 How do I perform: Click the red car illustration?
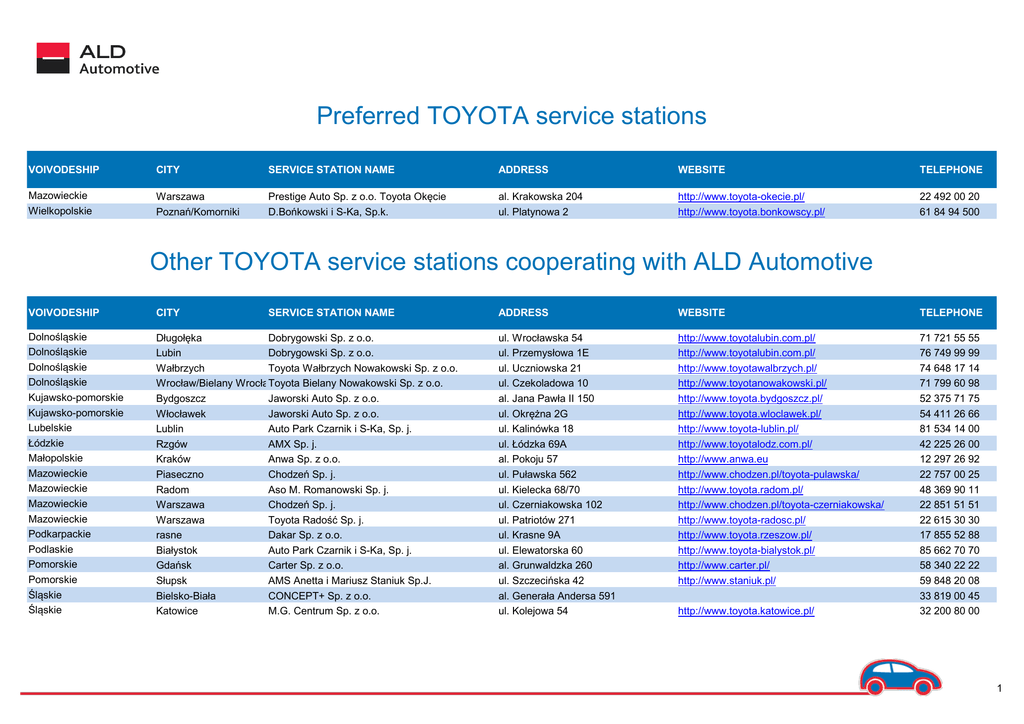tap(898, 677)
